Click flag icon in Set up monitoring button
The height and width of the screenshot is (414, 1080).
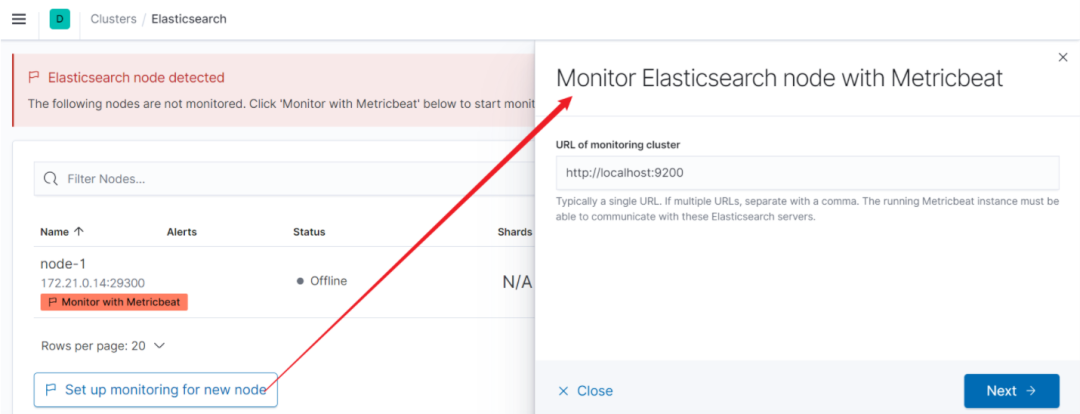click(x=51, y=390)
